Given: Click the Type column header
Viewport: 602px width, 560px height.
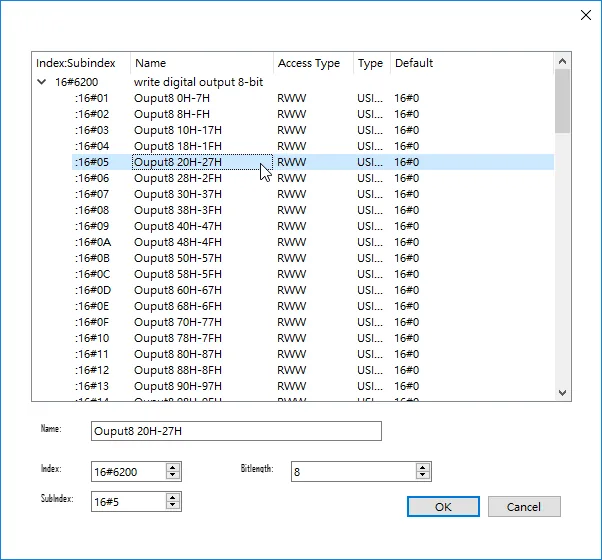Looking at the screenshot, I should click(x=372, y=63).
